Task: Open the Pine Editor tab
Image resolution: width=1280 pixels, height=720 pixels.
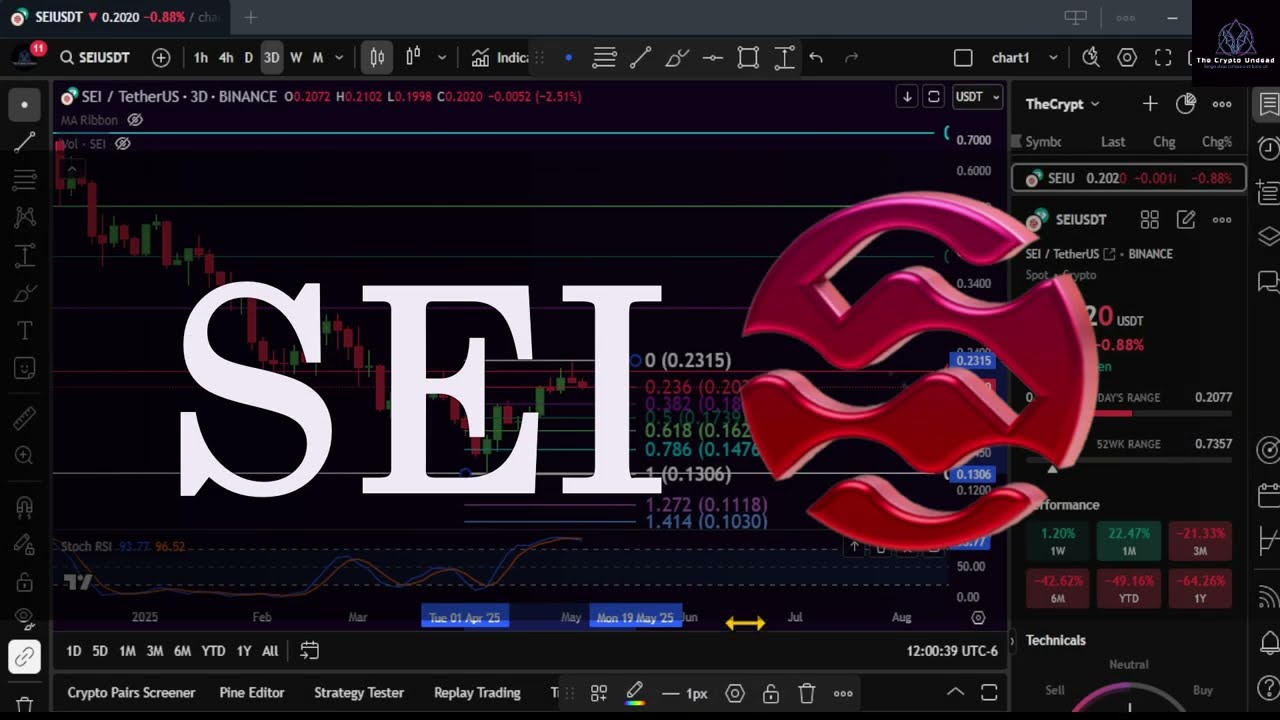Action: coord(252,693)
